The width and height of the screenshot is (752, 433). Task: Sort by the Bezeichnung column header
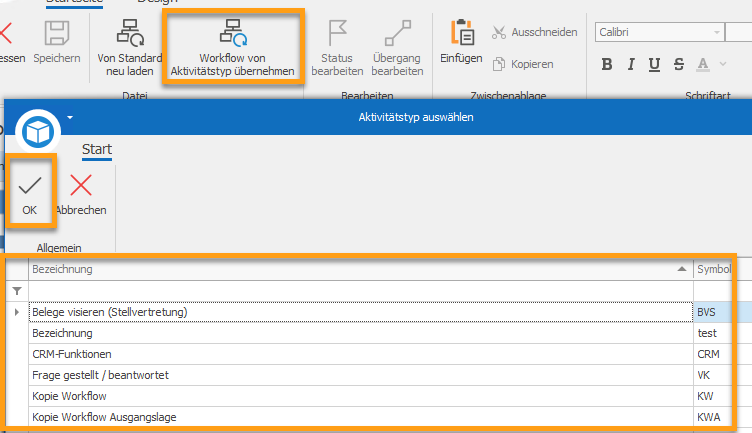(361, 269)
